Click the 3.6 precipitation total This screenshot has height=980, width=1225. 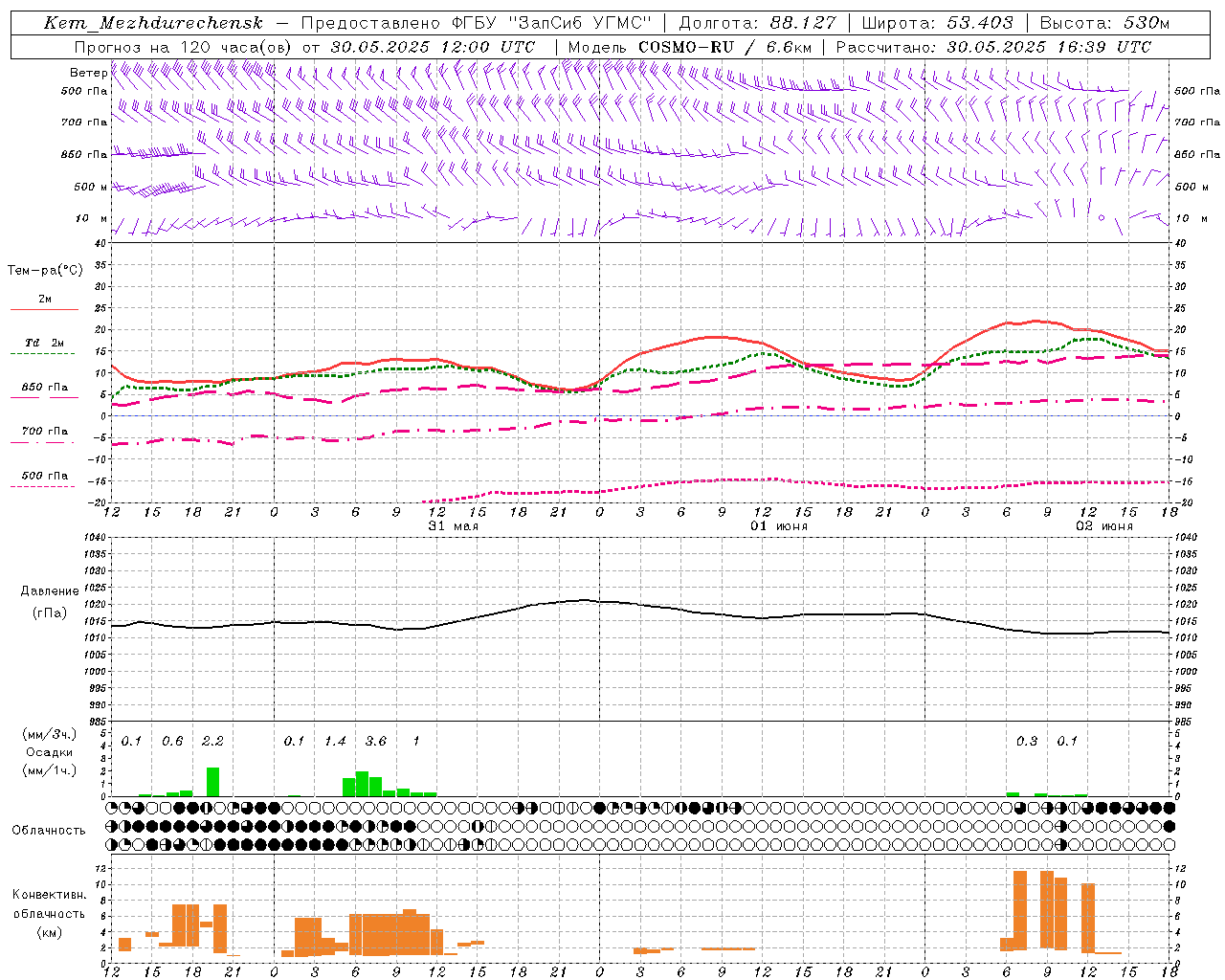click(x=376, y=741)
